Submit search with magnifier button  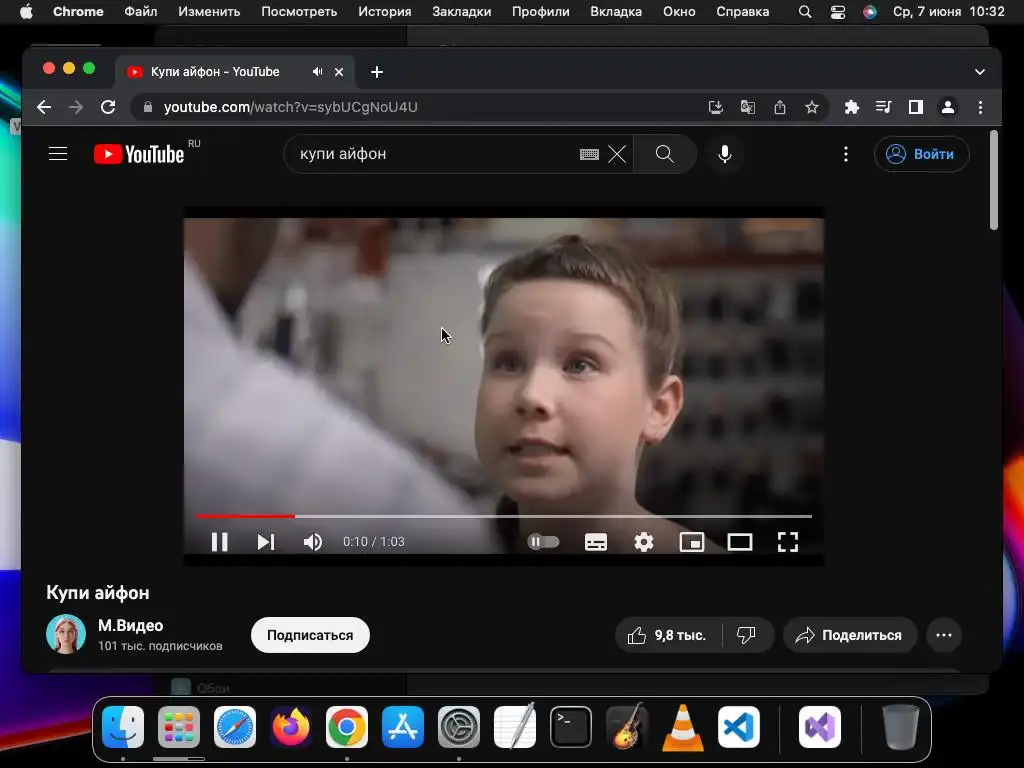[664, 154]
